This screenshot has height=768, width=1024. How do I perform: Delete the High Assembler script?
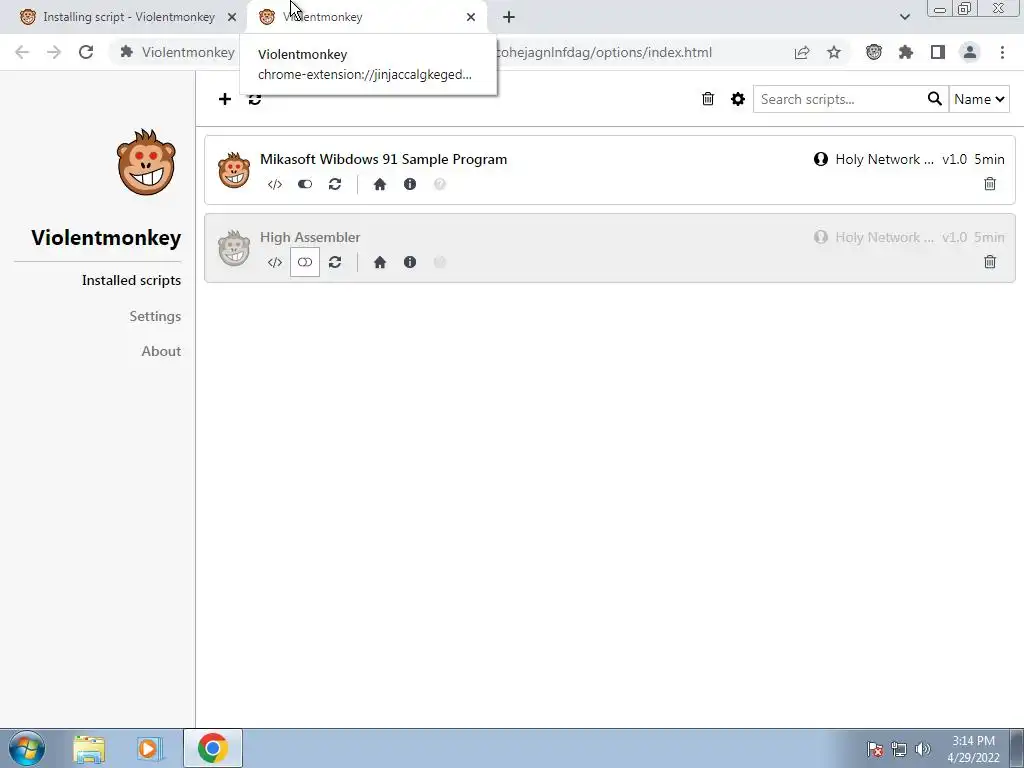point(990,262)
